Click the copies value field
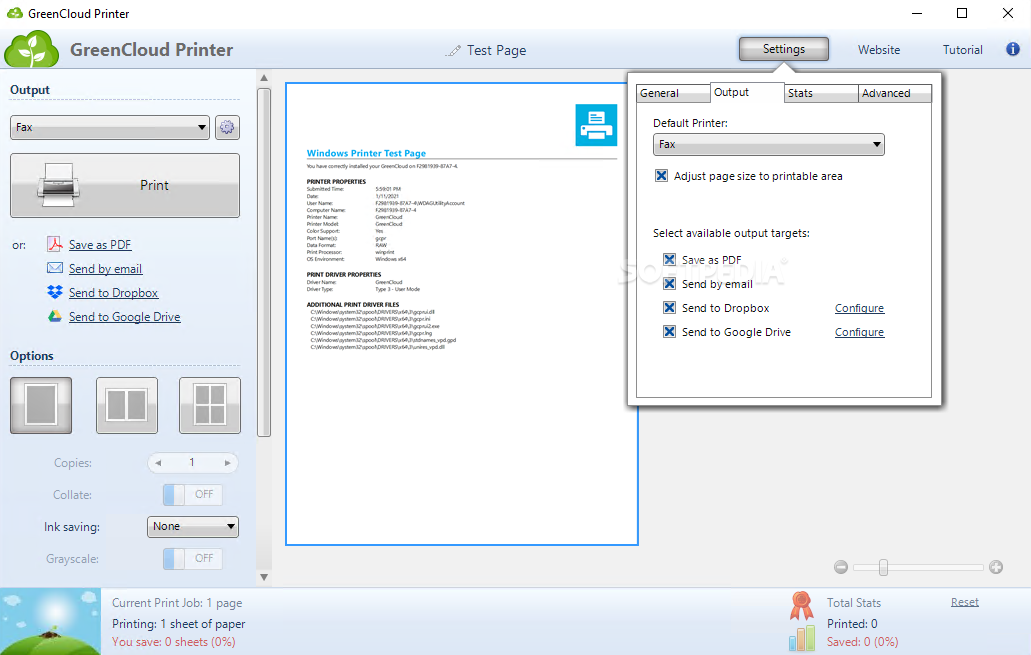 [192, 463]
